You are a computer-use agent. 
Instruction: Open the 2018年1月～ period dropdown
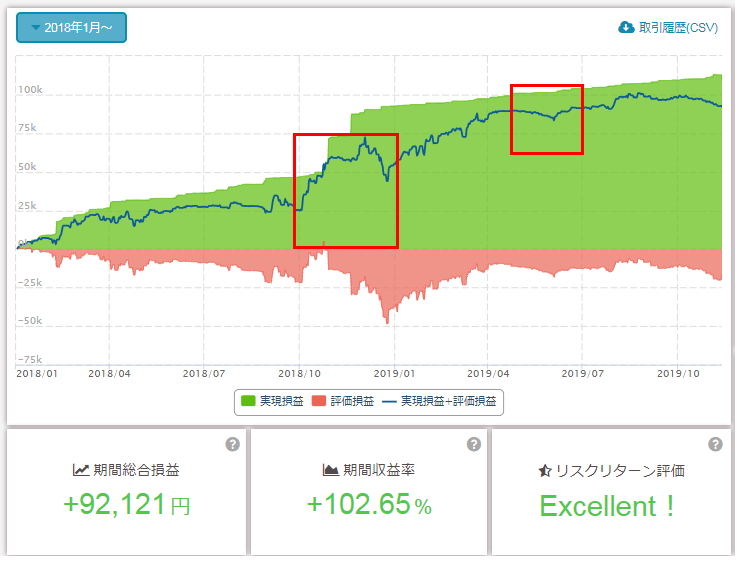[x=71, y=27]
